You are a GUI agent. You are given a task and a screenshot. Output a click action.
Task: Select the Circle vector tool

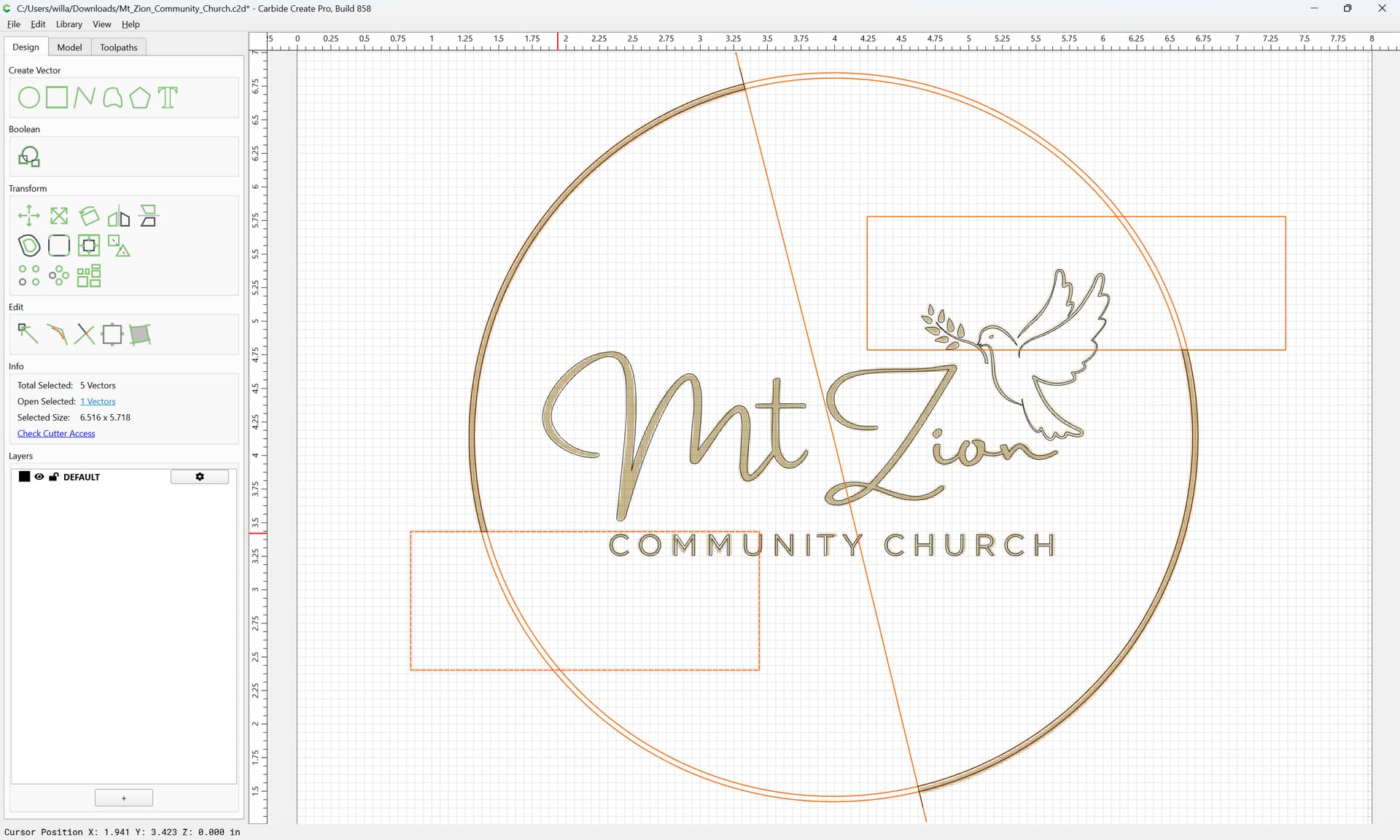(28, 98)
